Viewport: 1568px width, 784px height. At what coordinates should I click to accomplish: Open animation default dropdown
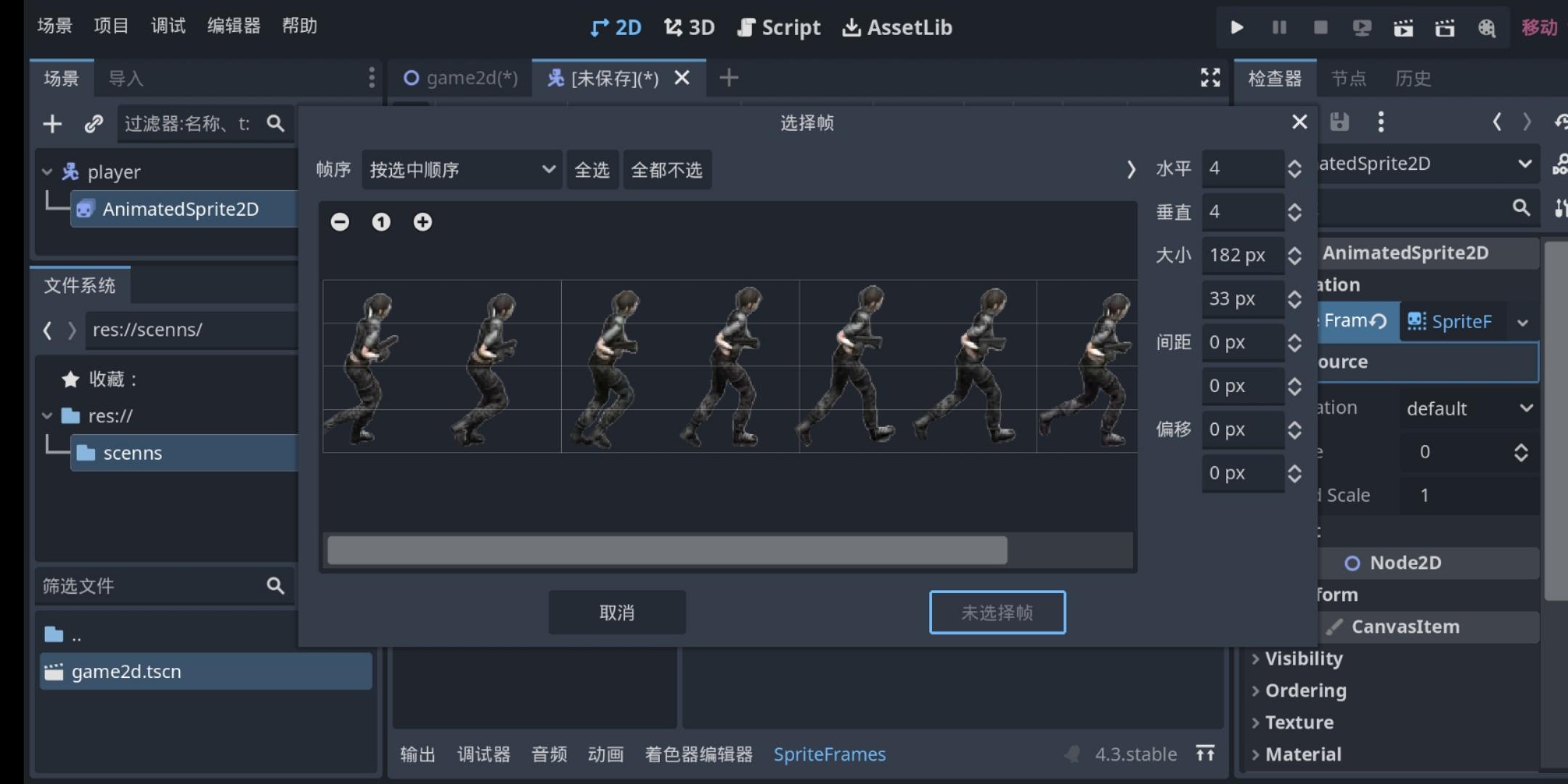pos(1469,409)
